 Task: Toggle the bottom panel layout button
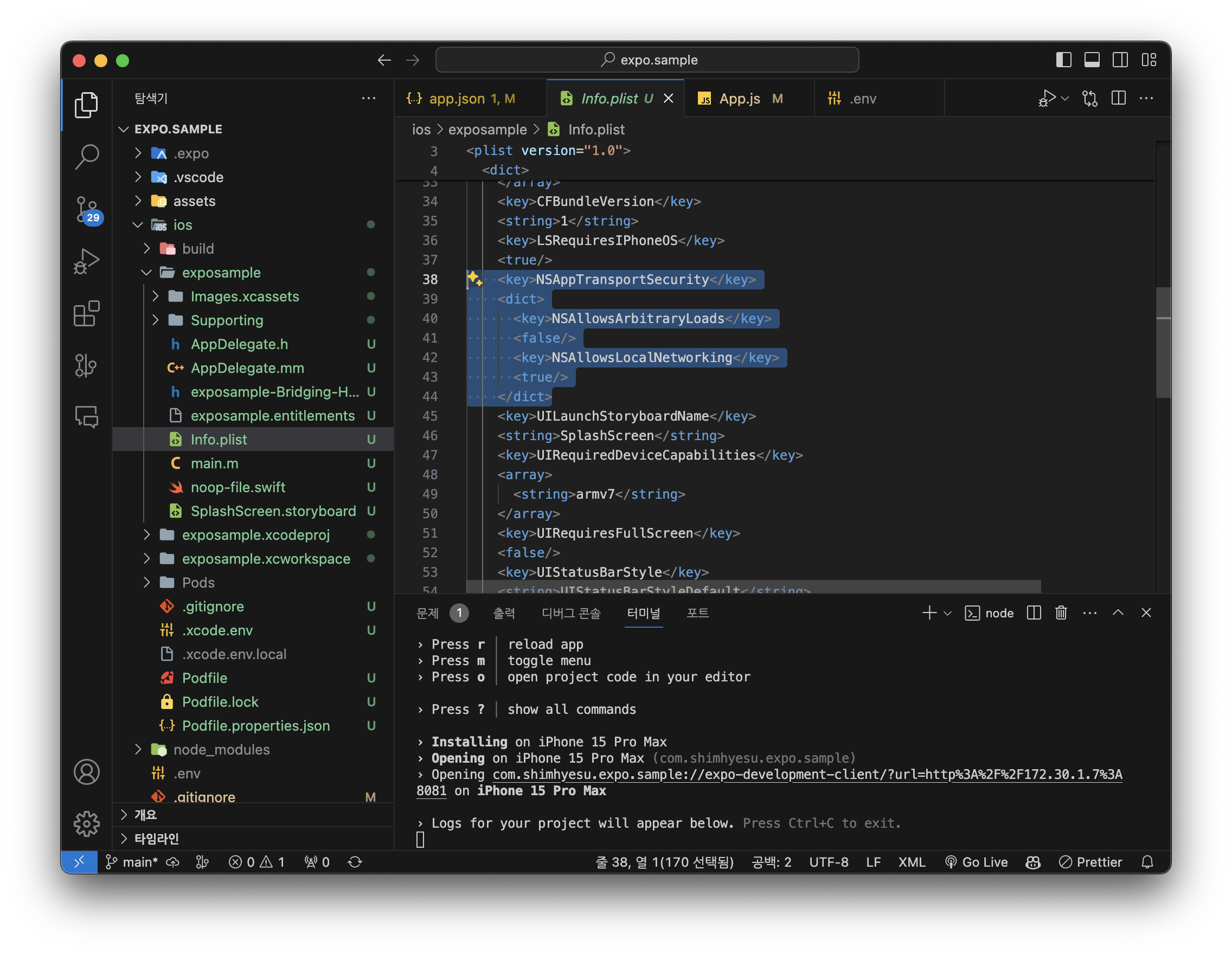point(1092,60)
